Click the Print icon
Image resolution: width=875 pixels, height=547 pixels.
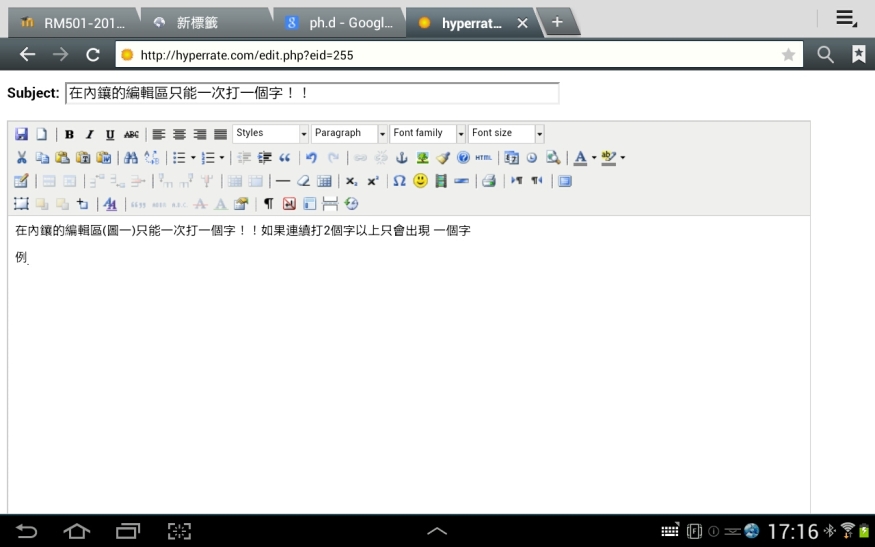pos(489,182)
